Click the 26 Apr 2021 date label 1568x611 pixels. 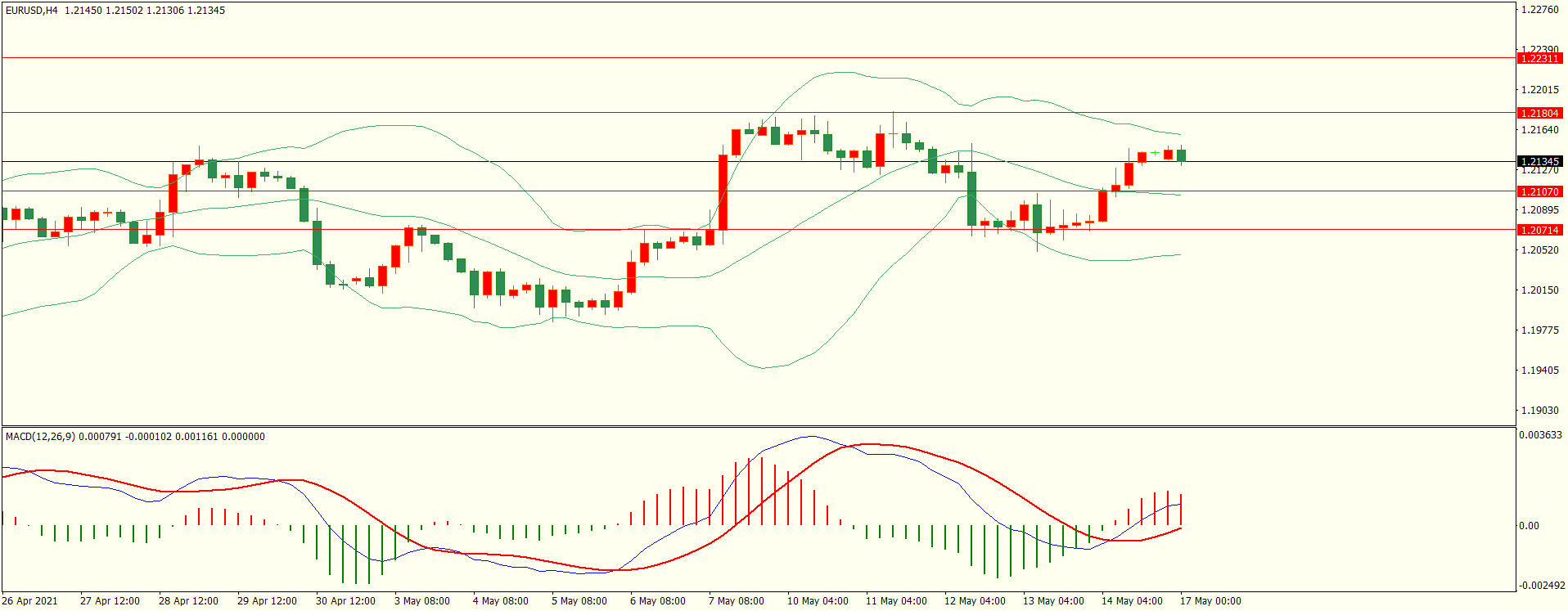(29, 601)
